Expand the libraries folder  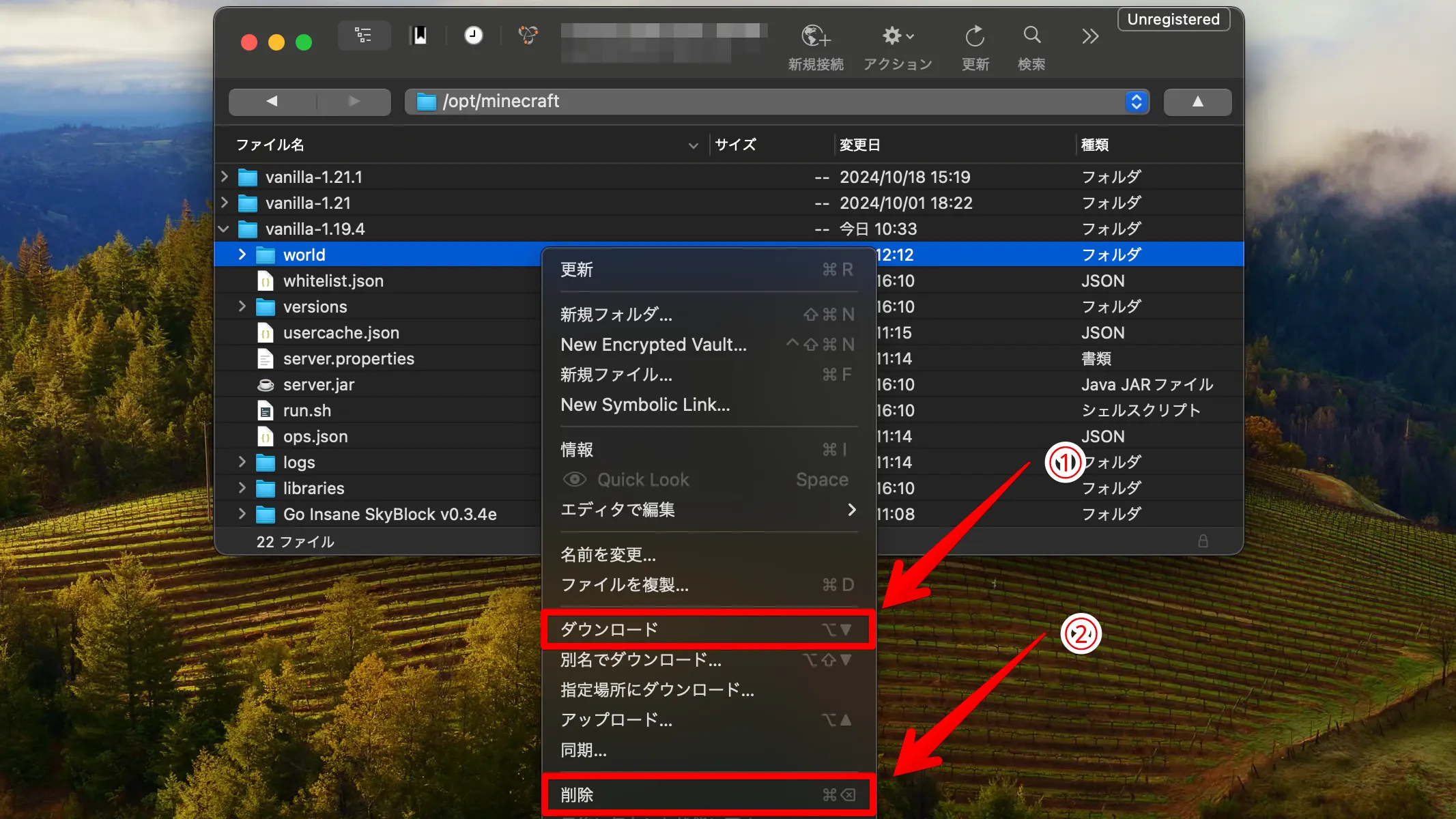pos(242,488)
